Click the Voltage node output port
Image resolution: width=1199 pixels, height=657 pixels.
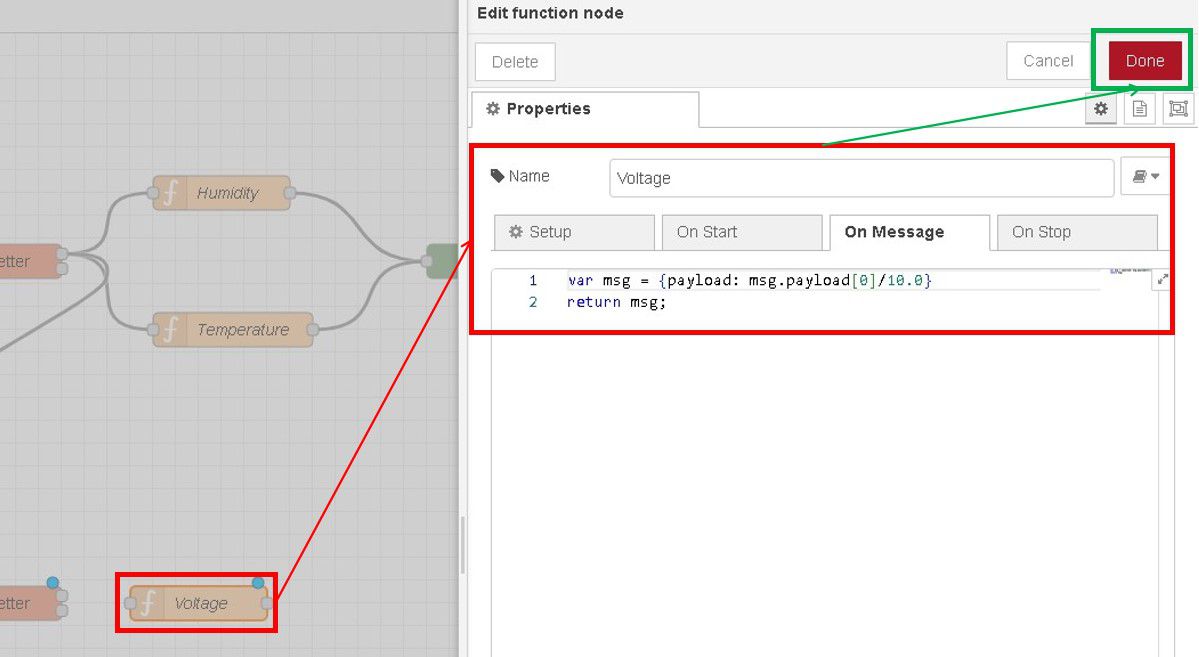[266, 603]
